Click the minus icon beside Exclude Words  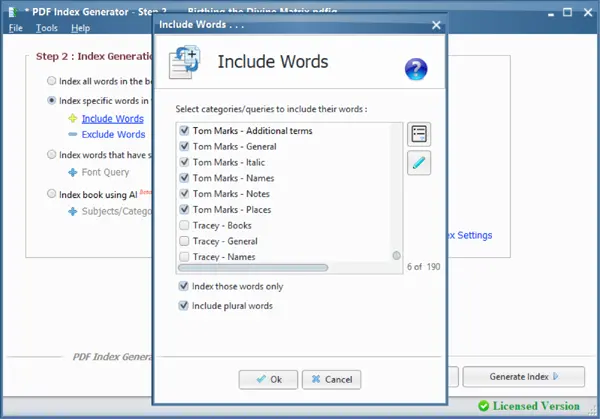click(x=73, y=134)
